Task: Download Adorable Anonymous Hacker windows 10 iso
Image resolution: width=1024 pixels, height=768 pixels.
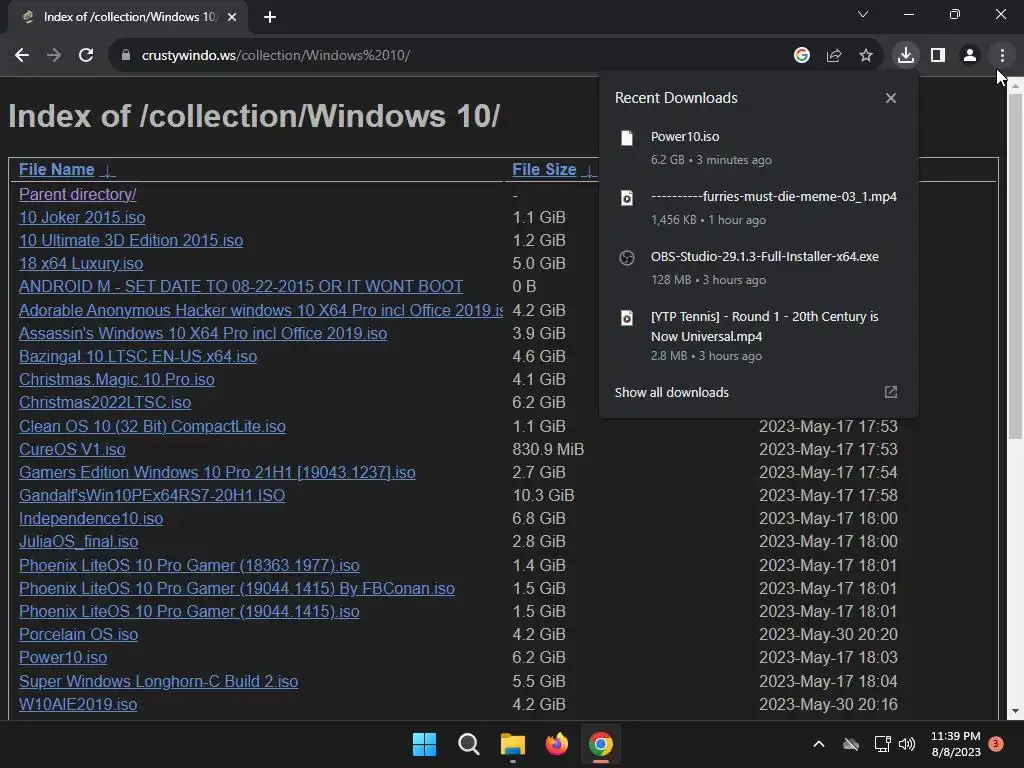Action: pos(261,310)
